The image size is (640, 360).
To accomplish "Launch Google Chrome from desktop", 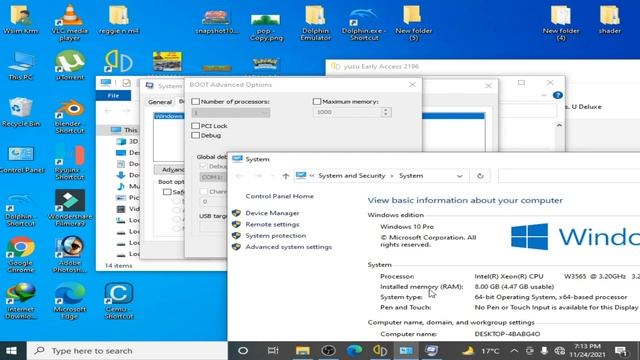I will tap(21, 254).
